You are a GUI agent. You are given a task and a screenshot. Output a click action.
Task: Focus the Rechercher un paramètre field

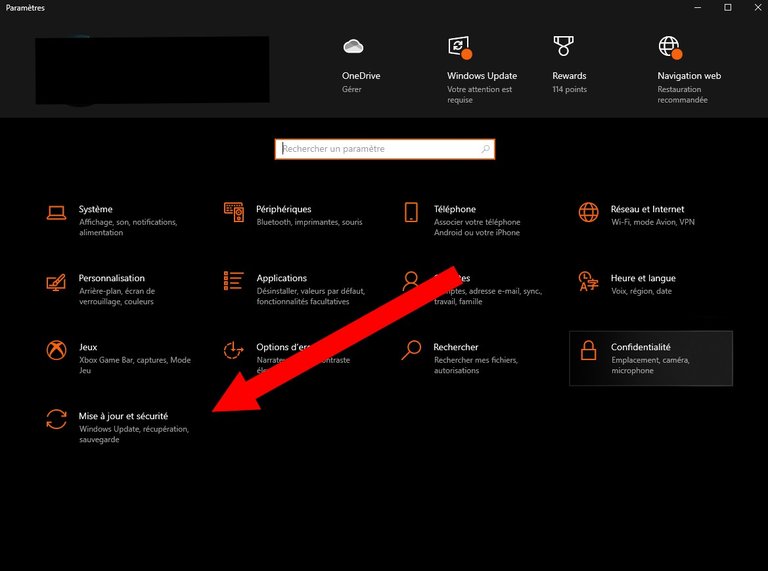(x=384, y=149)
